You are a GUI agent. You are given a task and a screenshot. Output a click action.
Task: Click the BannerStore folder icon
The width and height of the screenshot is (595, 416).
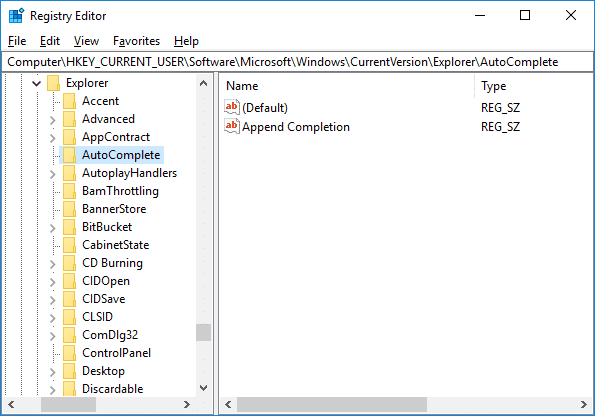tap(69, 209)
